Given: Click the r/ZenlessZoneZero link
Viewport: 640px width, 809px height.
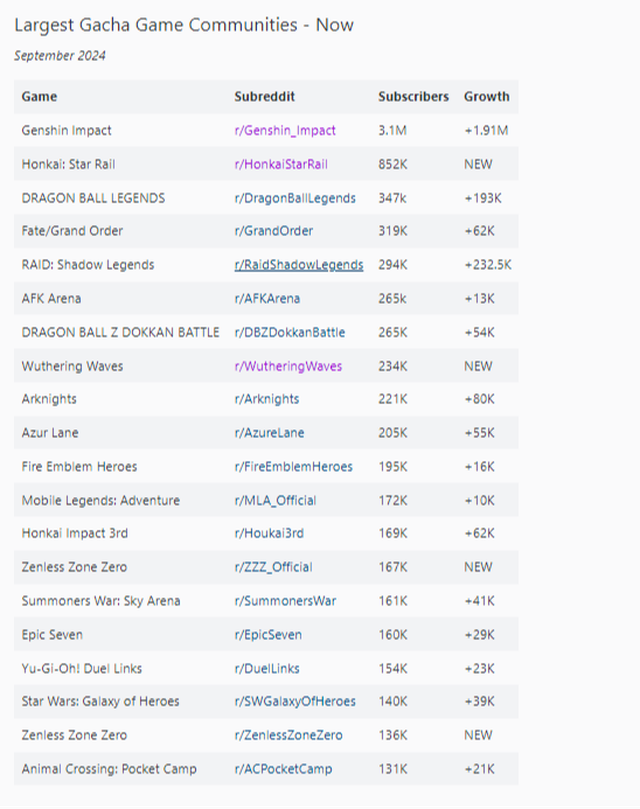Looking at the screenshot, I should click(x=288, y=735).
